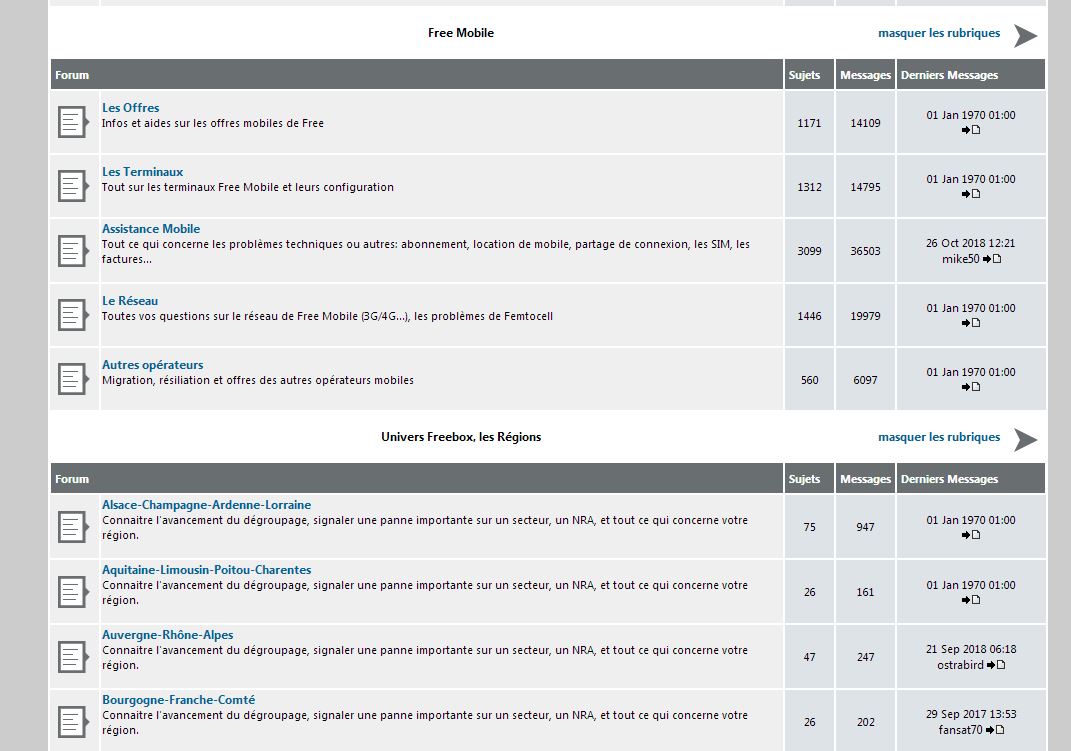Click forum icon beside Alsace-Champagne-Ardenne-Lorraine
This screenshot has width=1071, height=751.
[x=73, y=527]
